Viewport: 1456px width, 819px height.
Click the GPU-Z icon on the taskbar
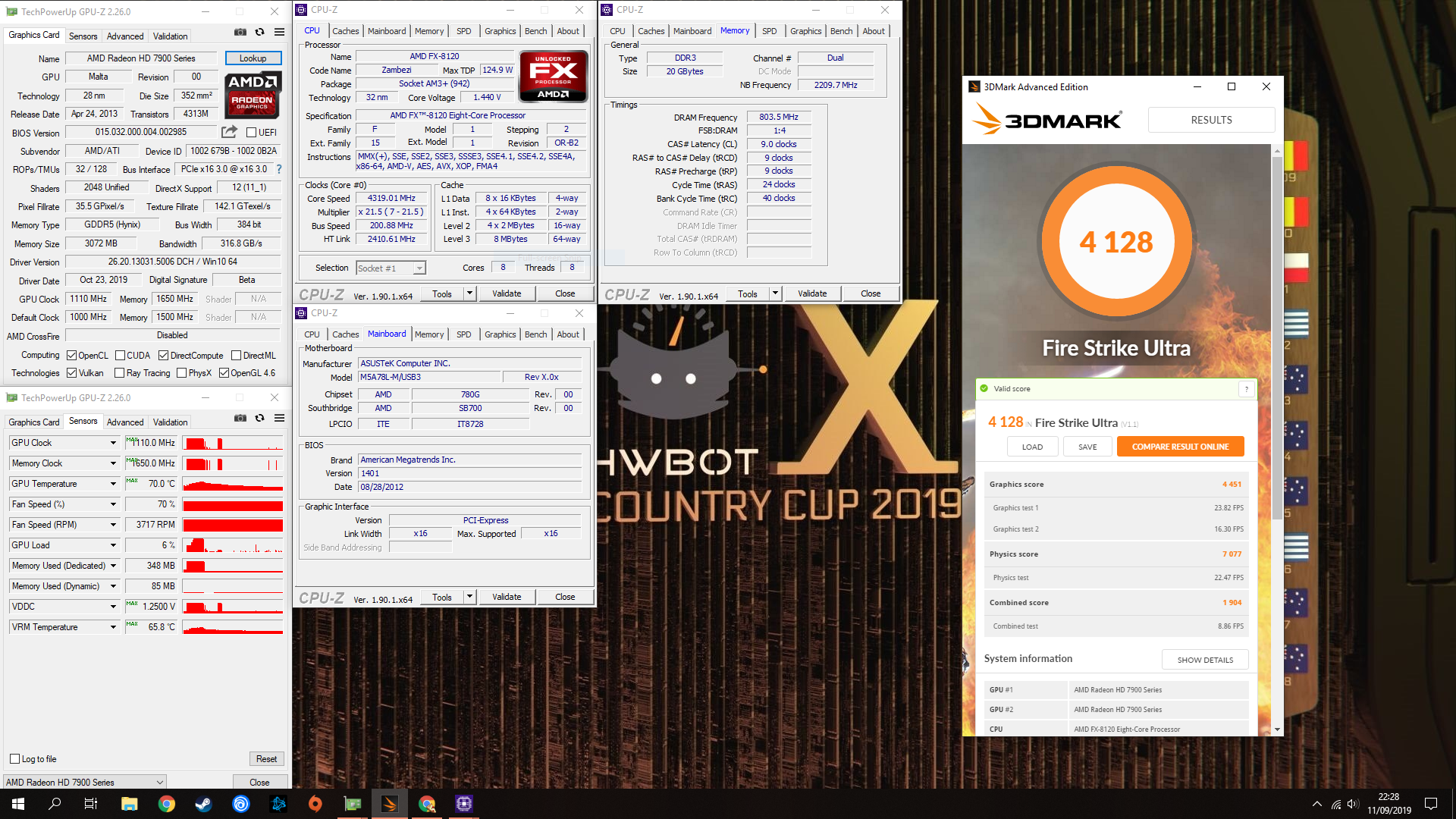[x=353, y=804]
